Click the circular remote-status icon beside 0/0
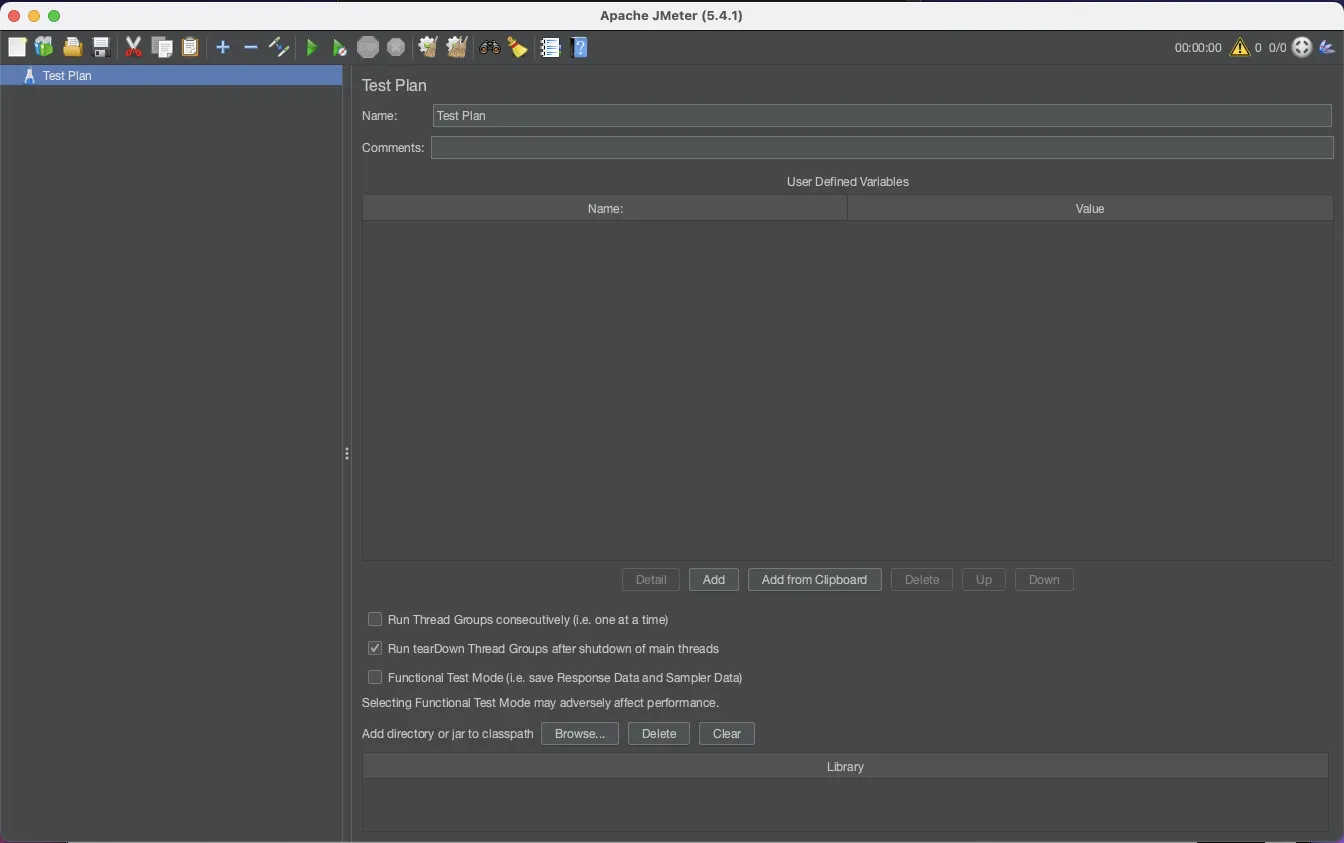Viewport: 1344px width, 843px height. (1302, 47)
